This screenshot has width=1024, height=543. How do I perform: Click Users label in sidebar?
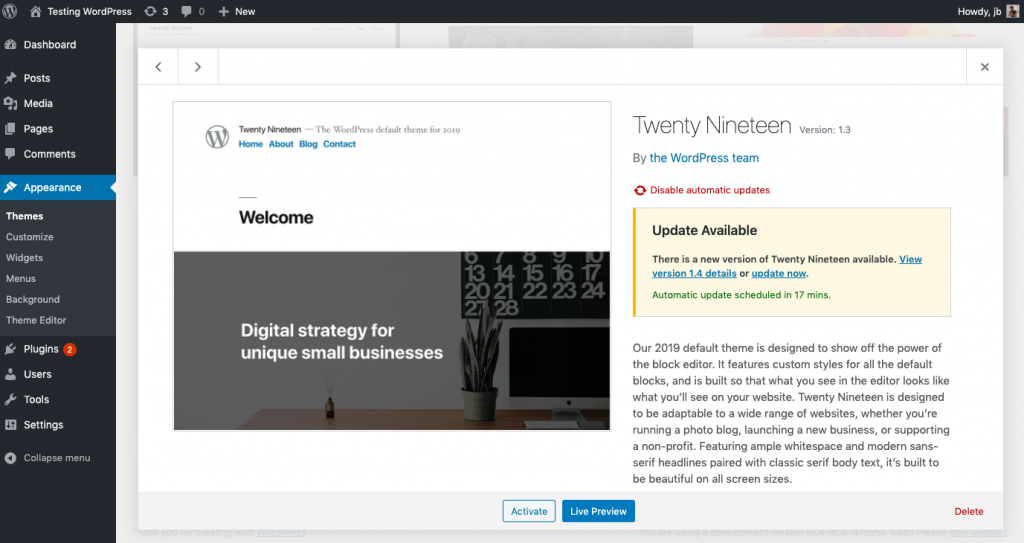point(37,374)
